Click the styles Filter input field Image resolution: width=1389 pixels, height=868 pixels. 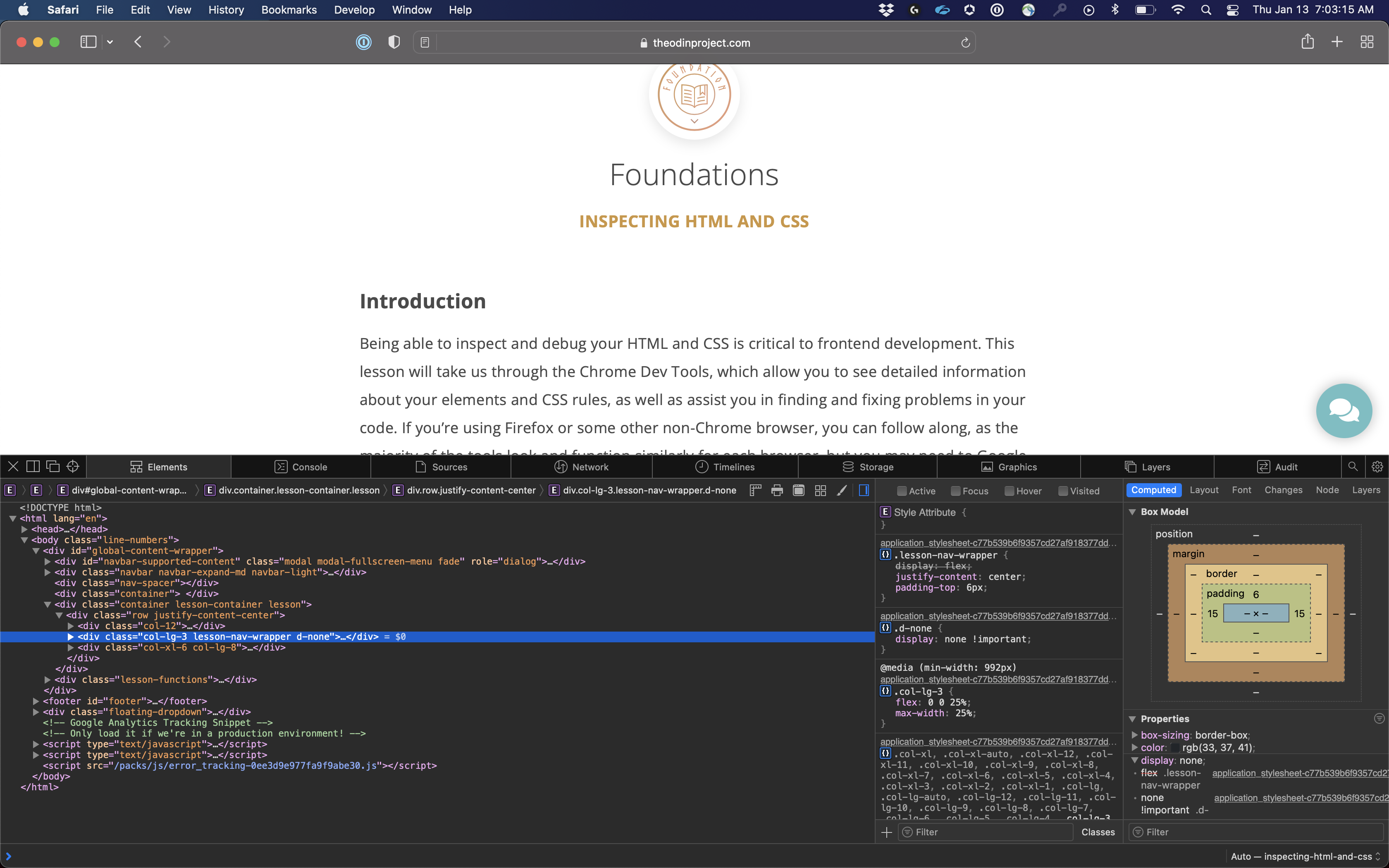point(981,832)
